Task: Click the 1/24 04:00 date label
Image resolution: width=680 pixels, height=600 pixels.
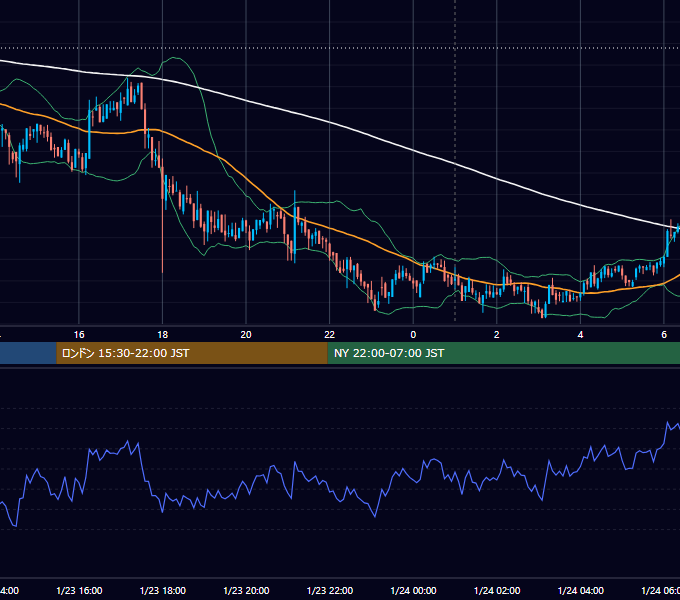Action: [x=581, y=590]
